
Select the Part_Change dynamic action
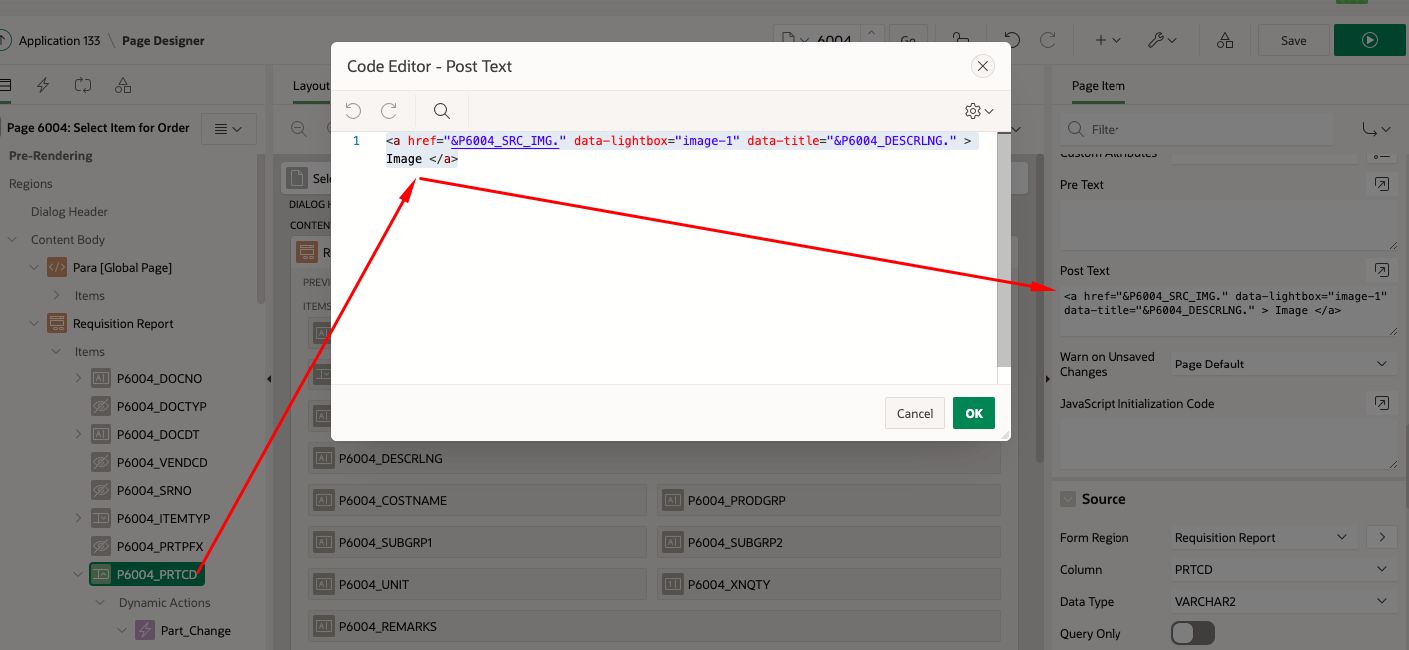[184, 630]
